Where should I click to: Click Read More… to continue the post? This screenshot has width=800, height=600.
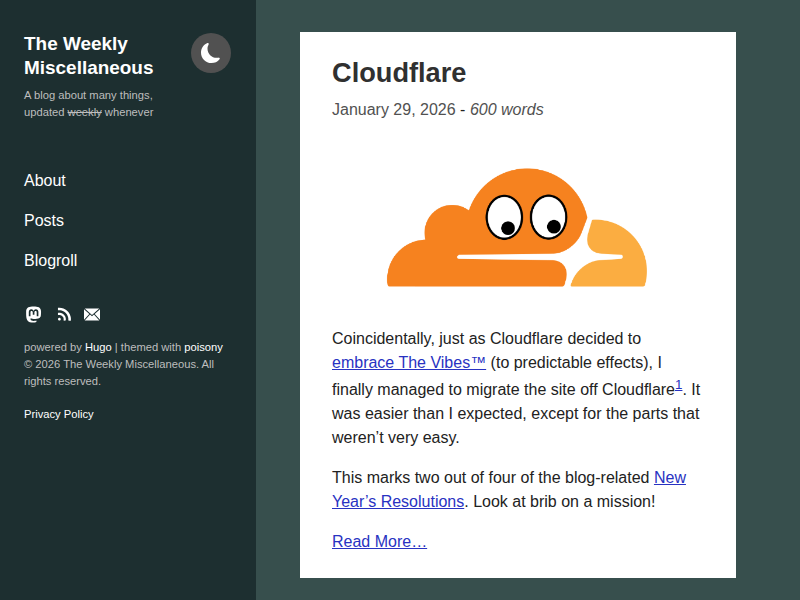coord(379,541)
